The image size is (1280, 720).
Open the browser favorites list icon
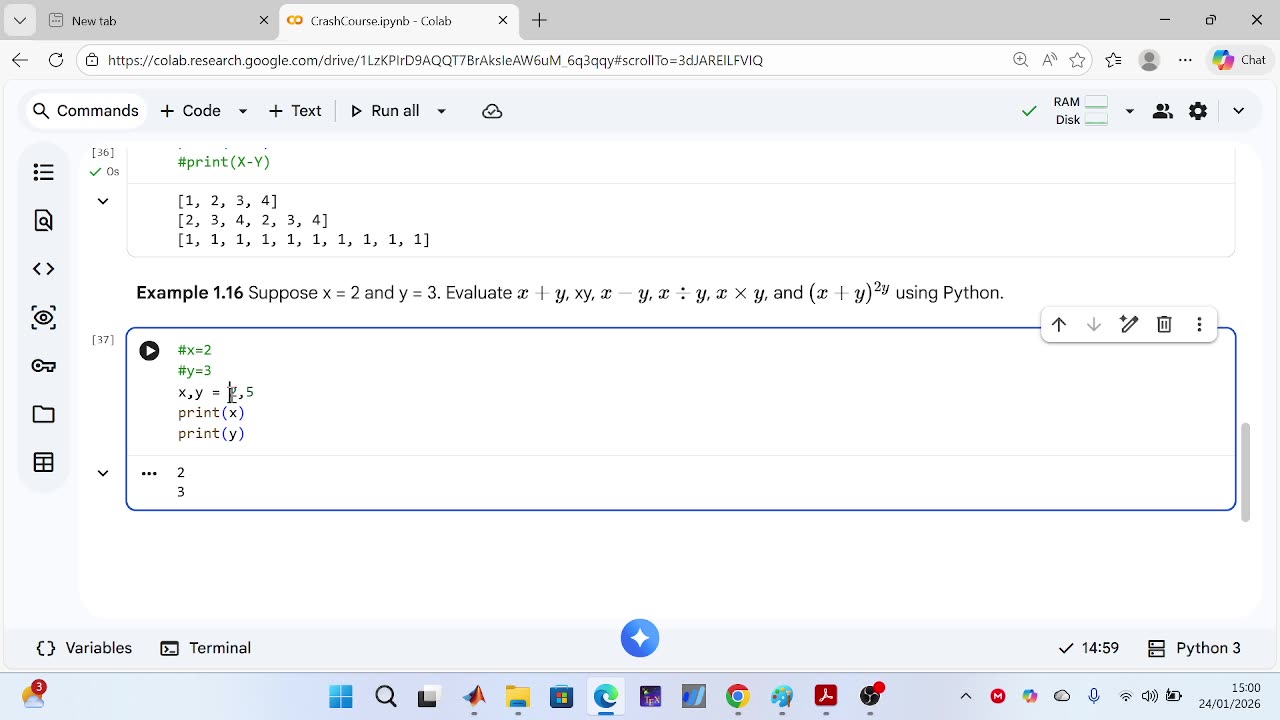coord(1114,60)
